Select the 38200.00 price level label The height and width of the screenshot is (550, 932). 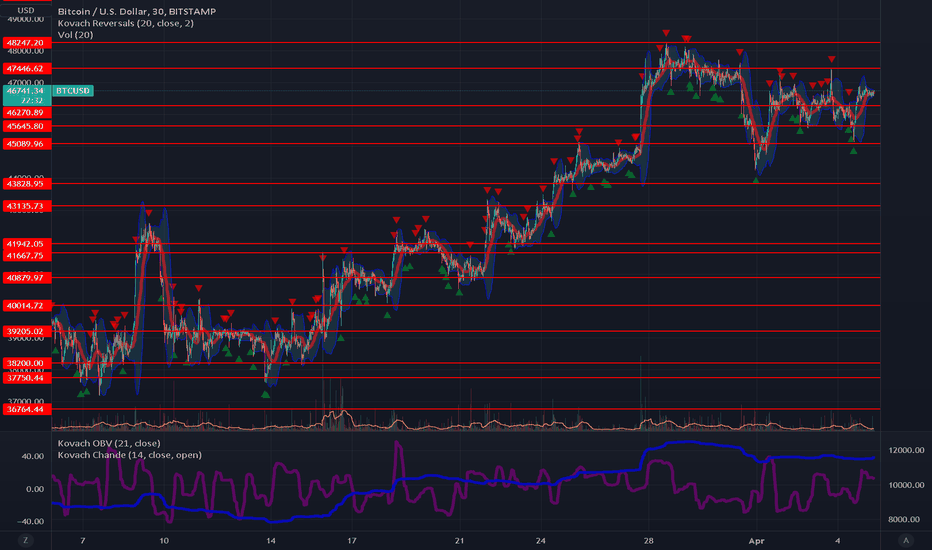pyautogui.click(x=25, y=363)
